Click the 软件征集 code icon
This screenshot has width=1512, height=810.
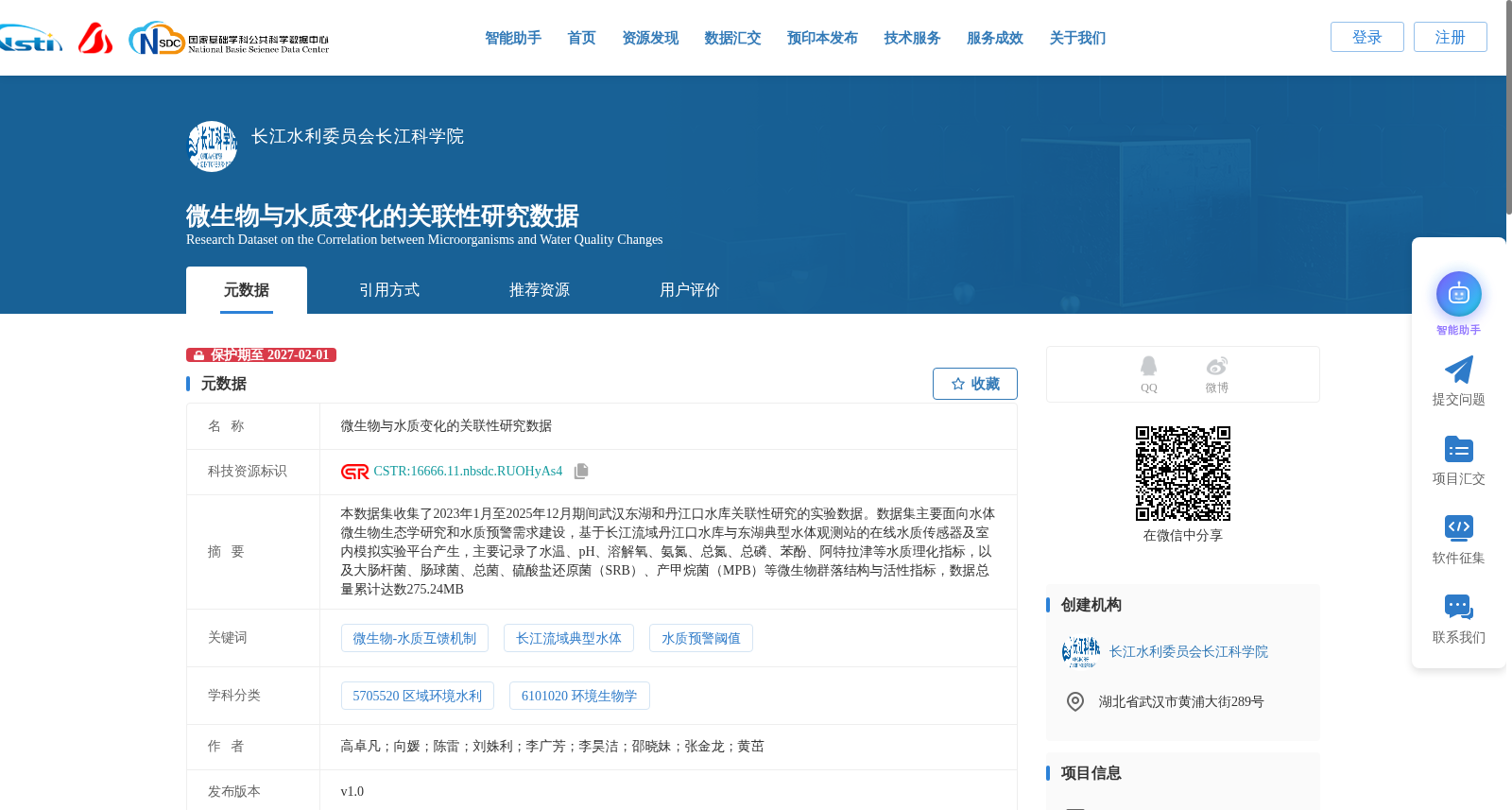coord(1459,527)
